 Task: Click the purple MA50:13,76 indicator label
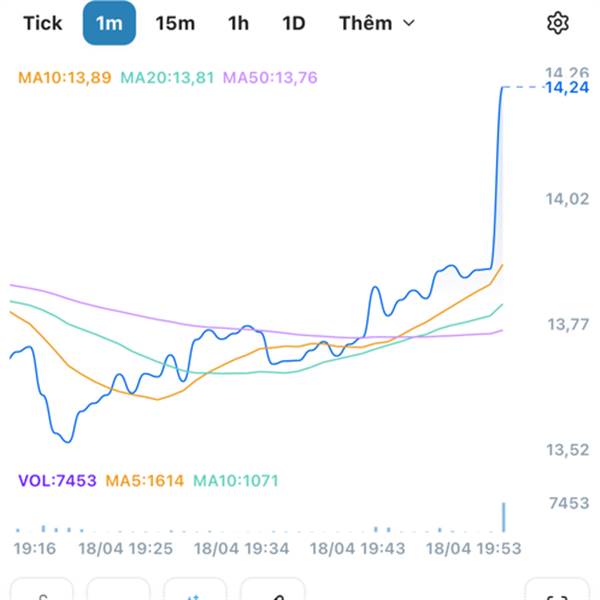270,77
